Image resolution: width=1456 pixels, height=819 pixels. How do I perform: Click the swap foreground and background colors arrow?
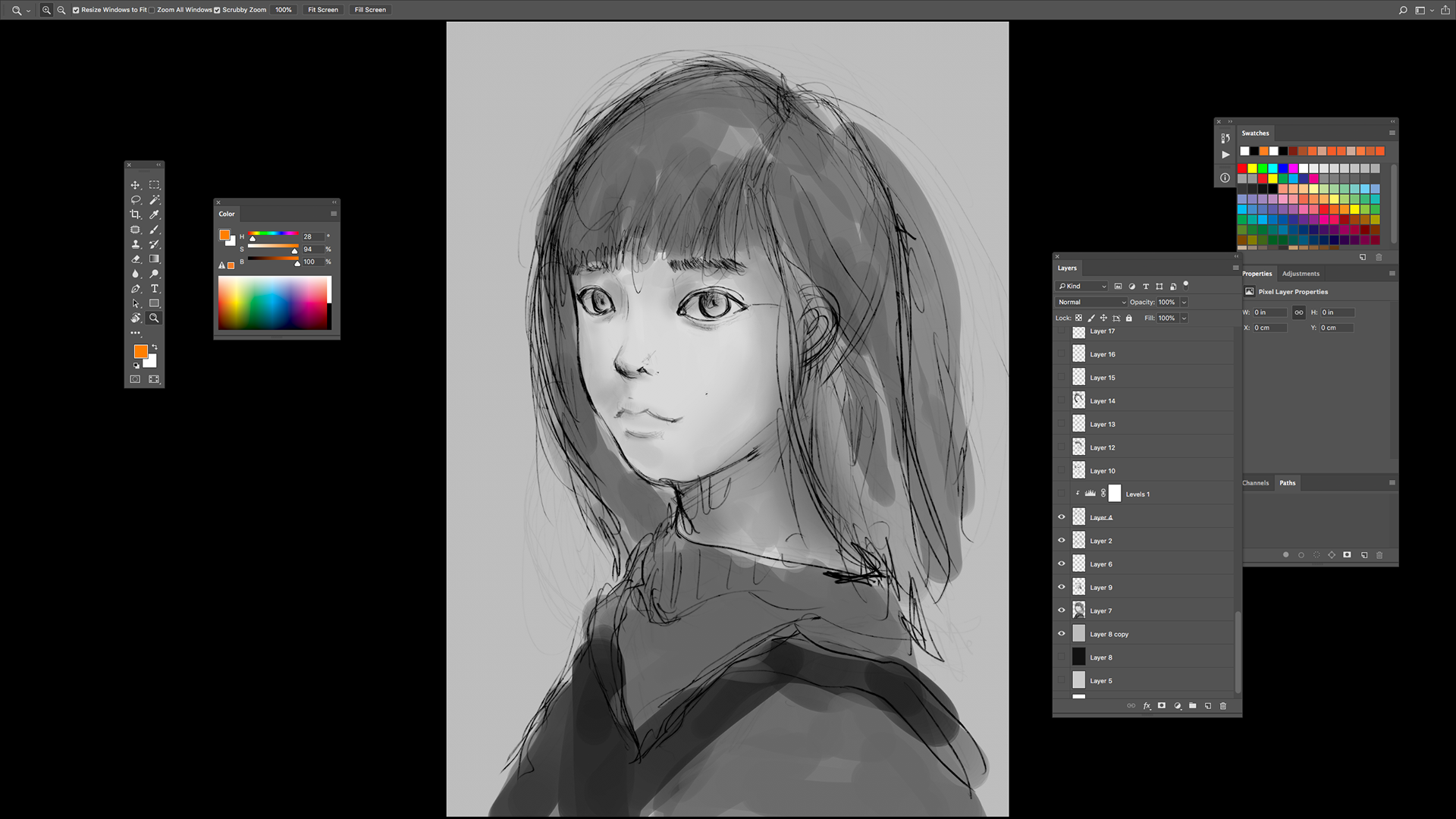pyautogui.click(x=155, y=347)
